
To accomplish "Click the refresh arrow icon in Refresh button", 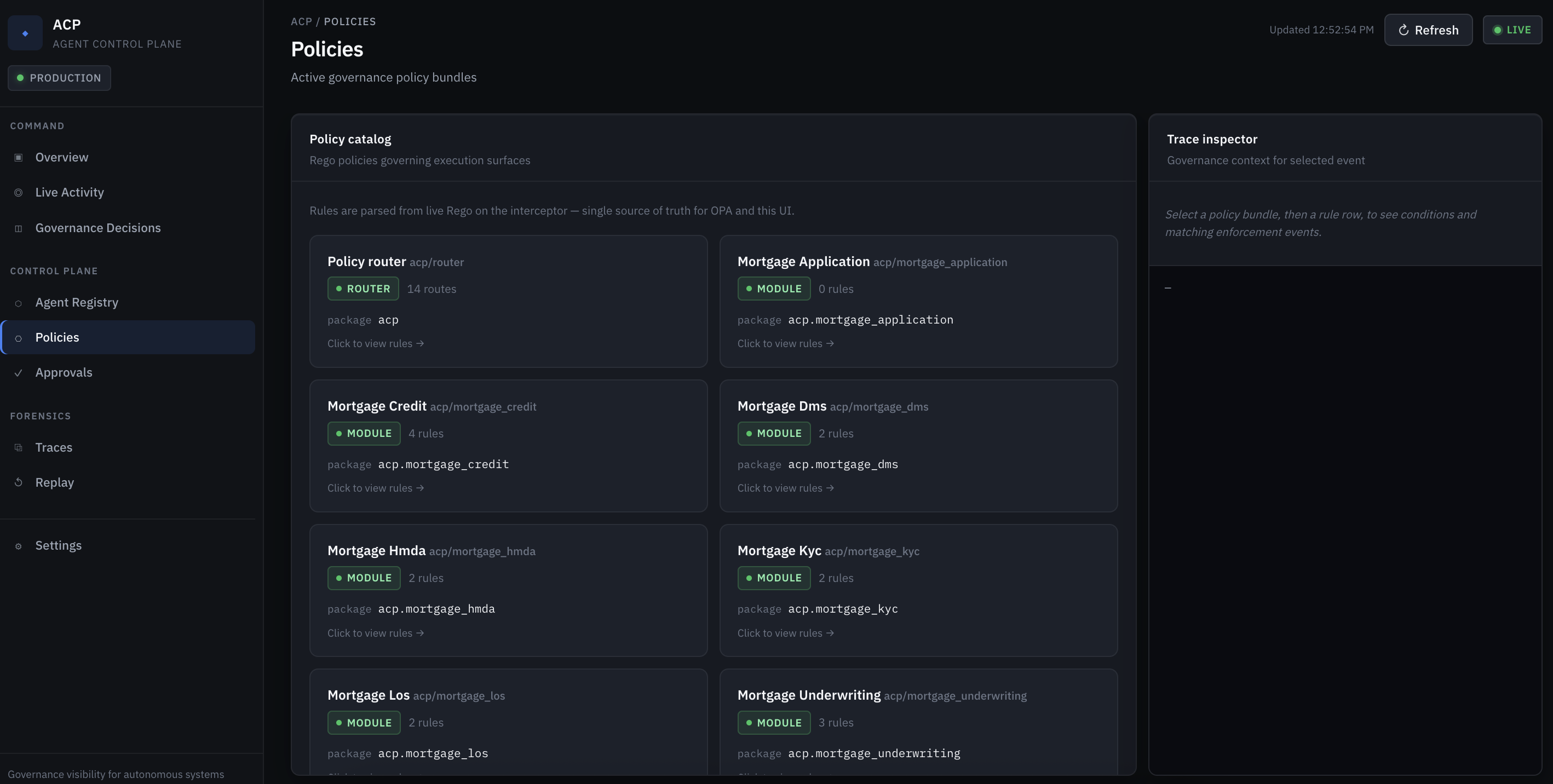I will [x=1404, y=30].
